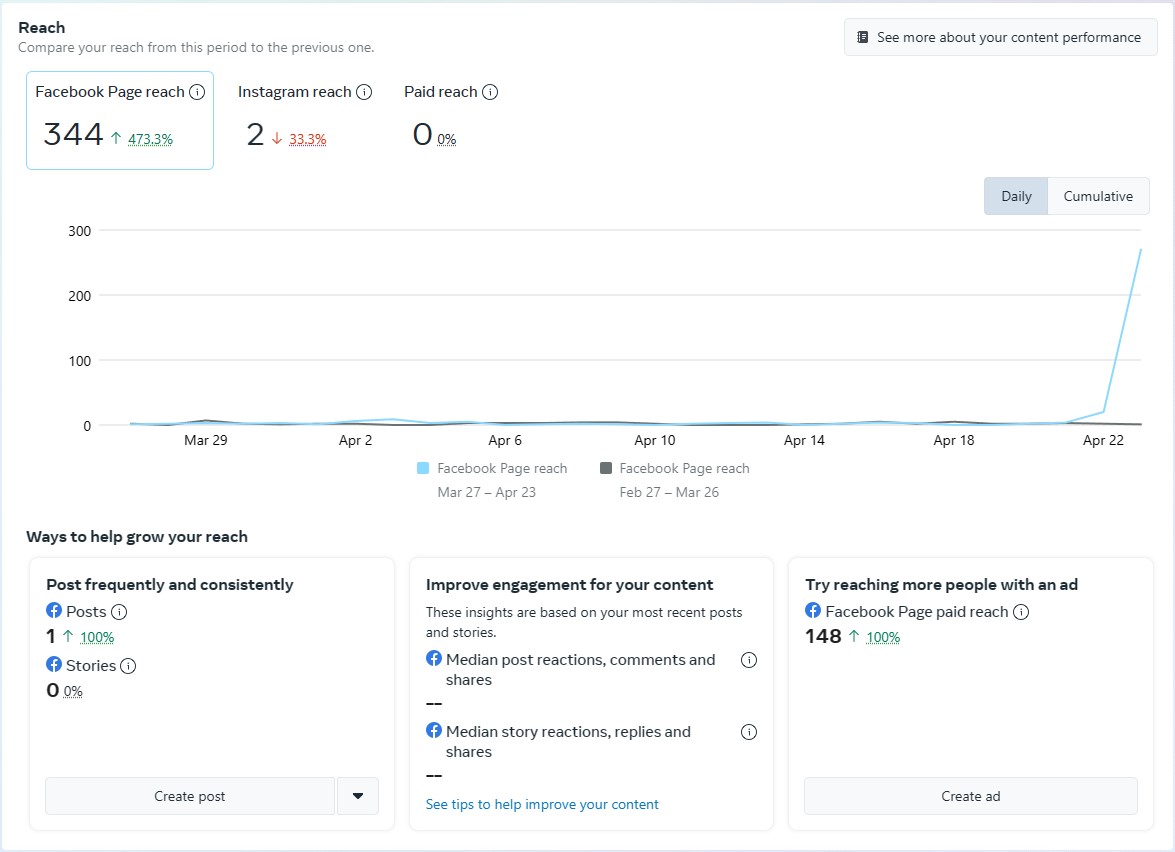Toggle light blue Mar 27 – Apr 23 legend series
The width and height of the screenshot is (1175, 852).
pos(491,480)
